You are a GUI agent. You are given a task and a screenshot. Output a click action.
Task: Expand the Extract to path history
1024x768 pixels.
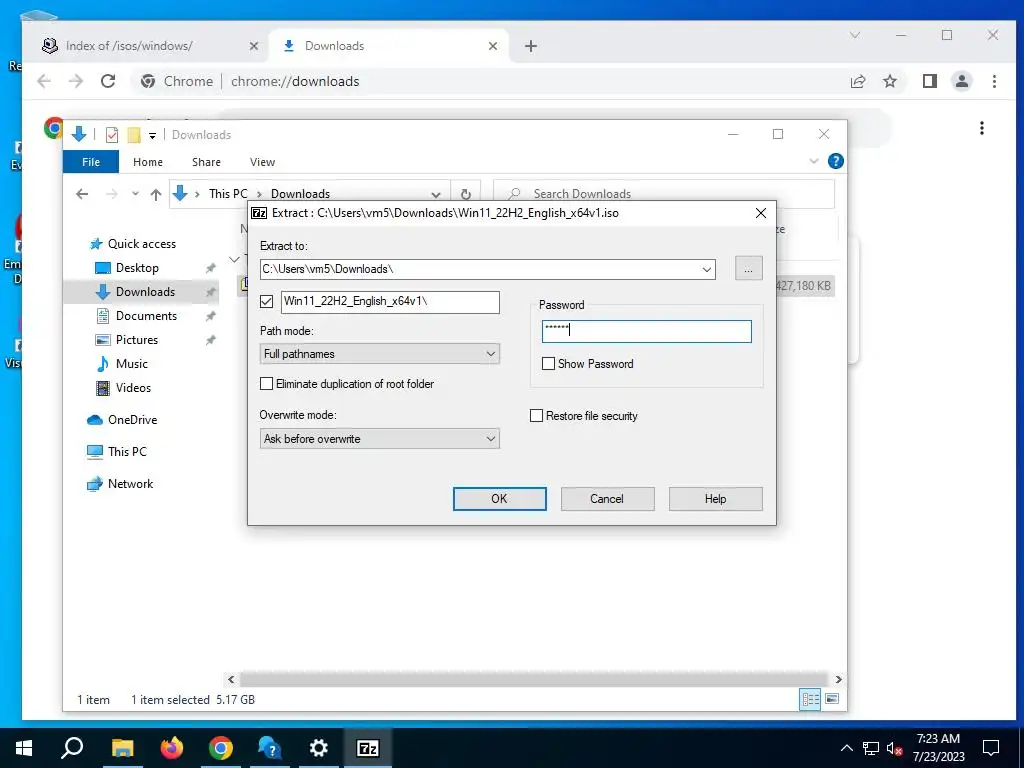(x=707, y=269)
